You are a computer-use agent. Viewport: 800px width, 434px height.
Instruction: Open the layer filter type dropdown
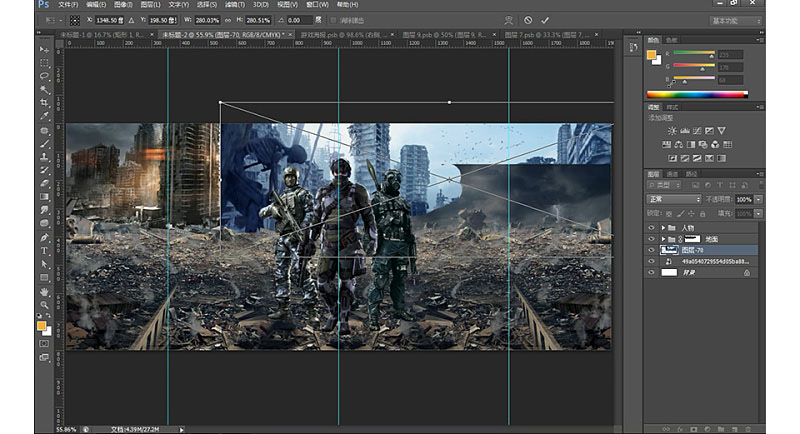(664, 185)
